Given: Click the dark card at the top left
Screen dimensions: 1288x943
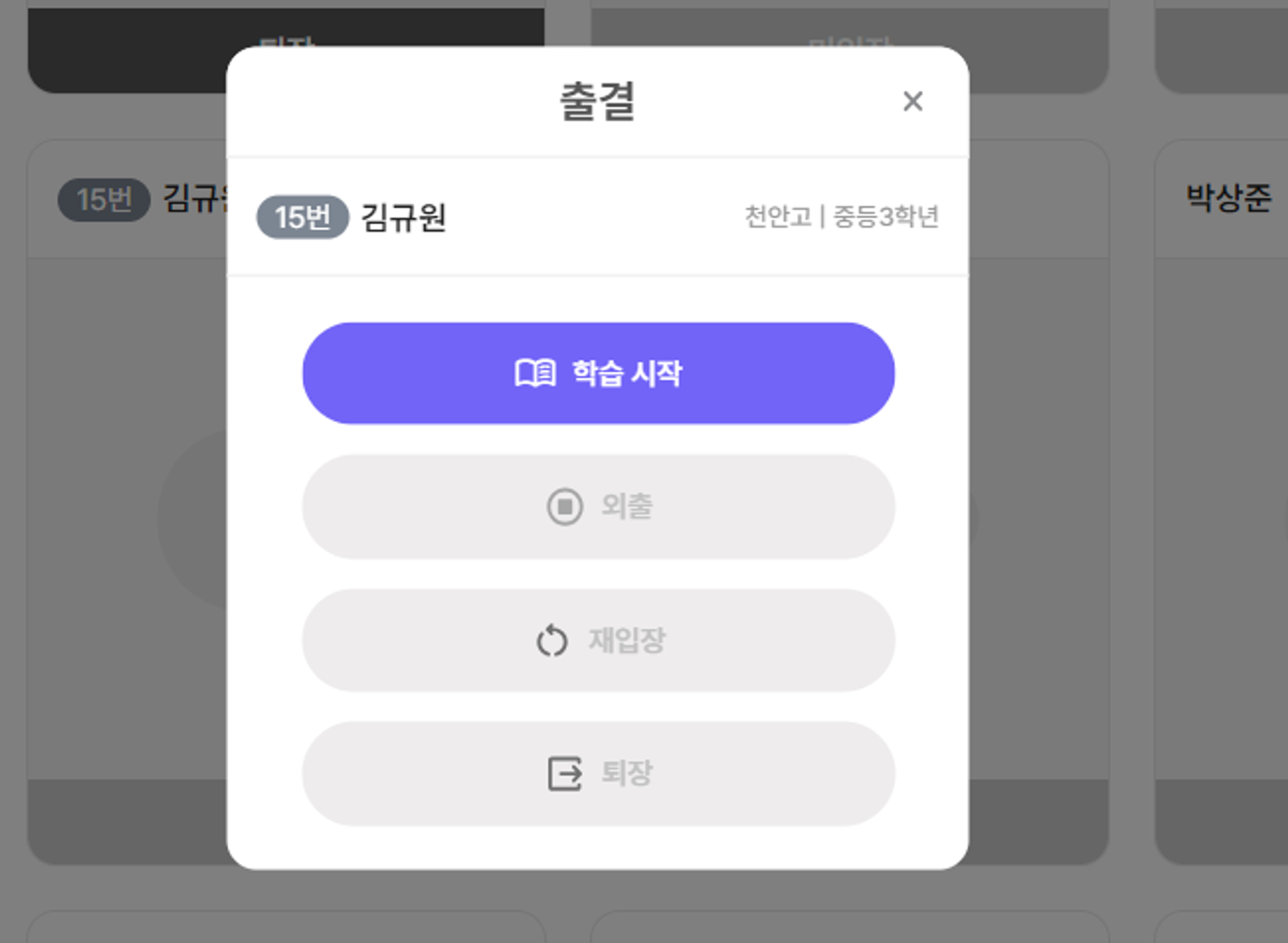Looking at the screenshot, I should (129, 51).
